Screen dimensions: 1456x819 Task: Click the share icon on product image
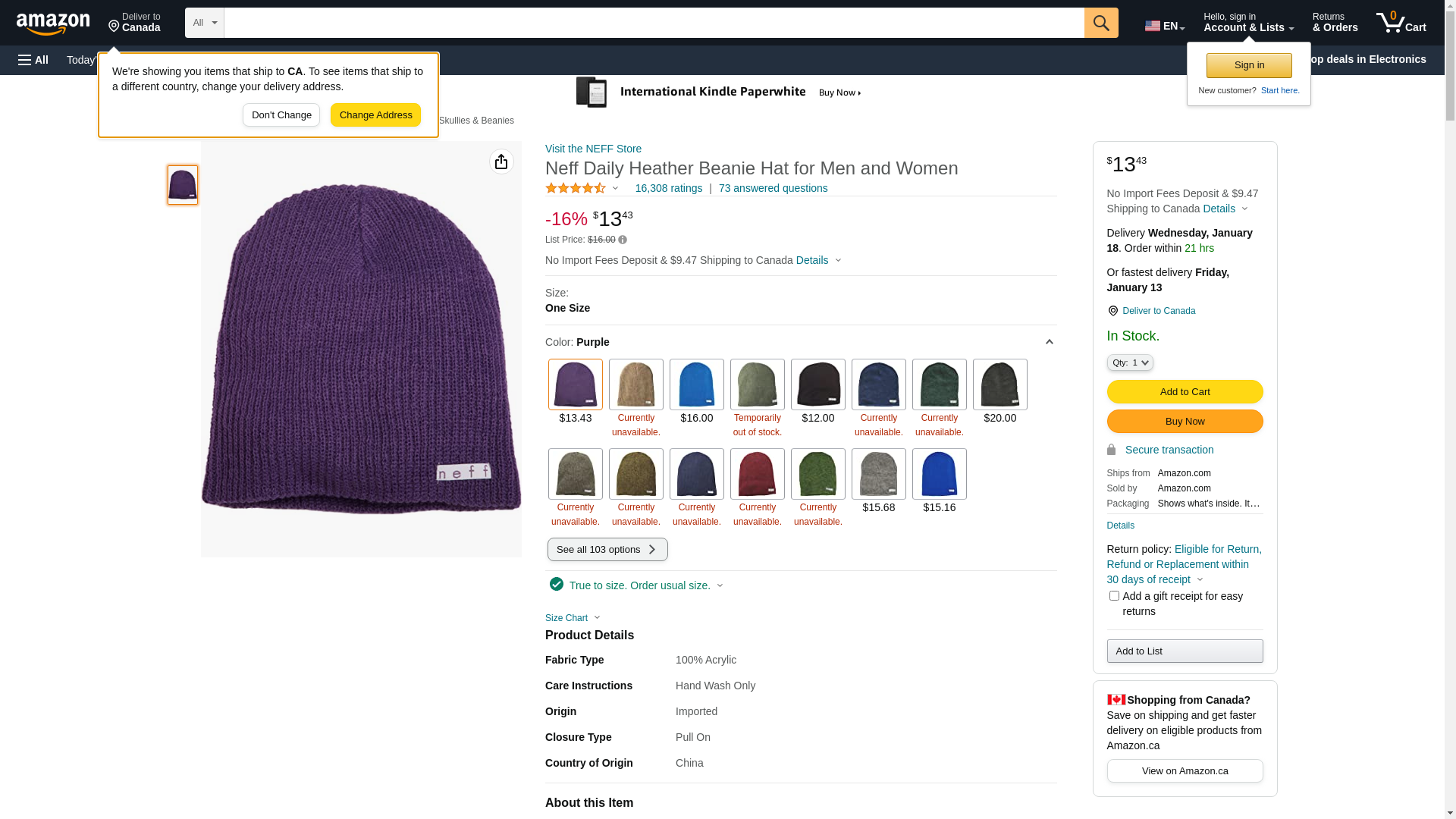pyautogui.click(x=501, y=162)
